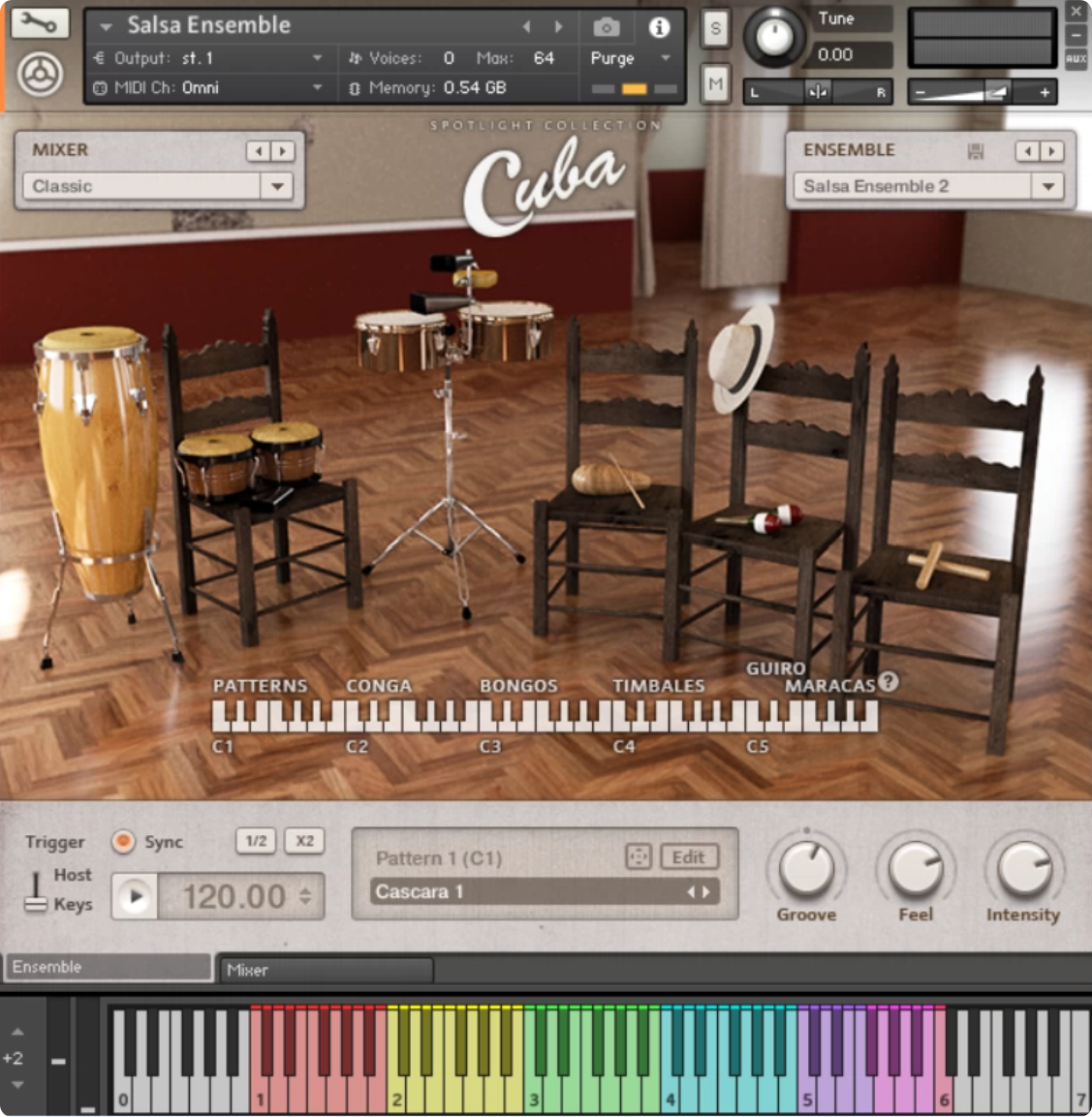Select the next Ensemble preset arrow
Screen dimensions: 1092x1117
[1051, 151]
